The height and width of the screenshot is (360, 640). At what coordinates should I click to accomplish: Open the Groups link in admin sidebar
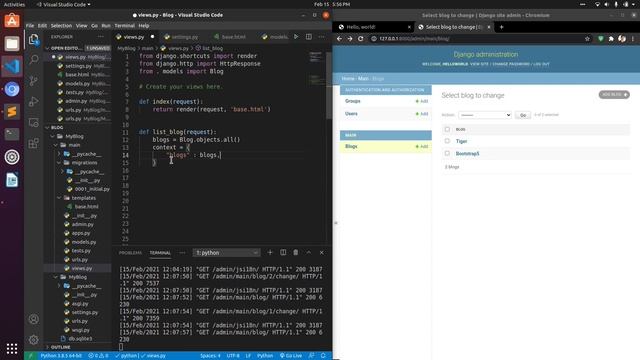pos(353,101)
